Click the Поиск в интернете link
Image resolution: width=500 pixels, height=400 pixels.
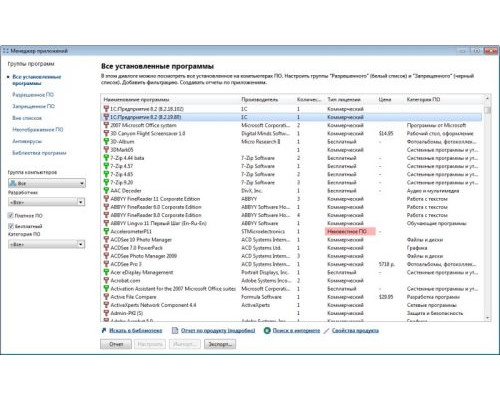click(x=296, y=330)
